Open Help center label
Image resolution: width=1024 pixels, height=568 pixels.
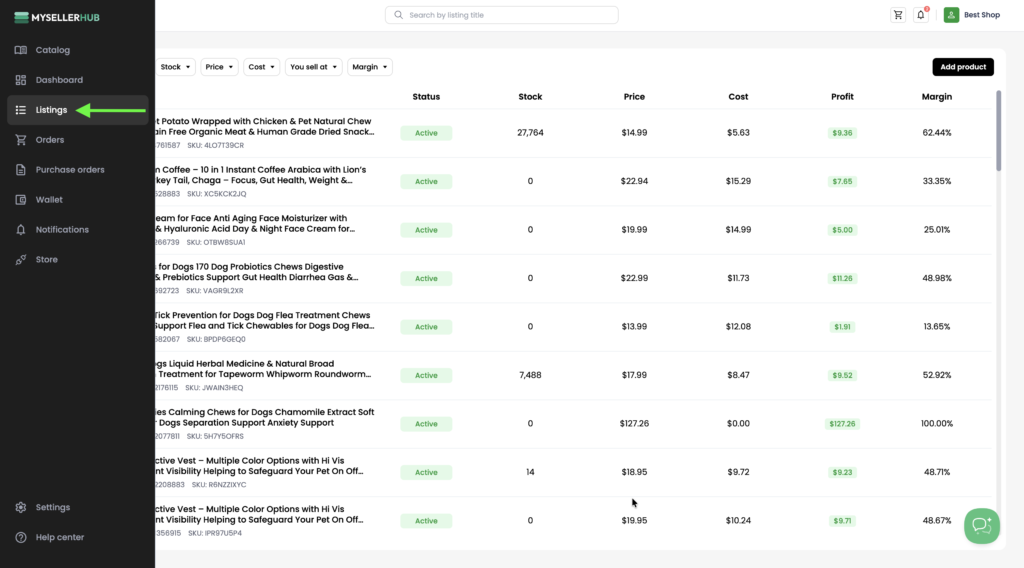point(60,537)
